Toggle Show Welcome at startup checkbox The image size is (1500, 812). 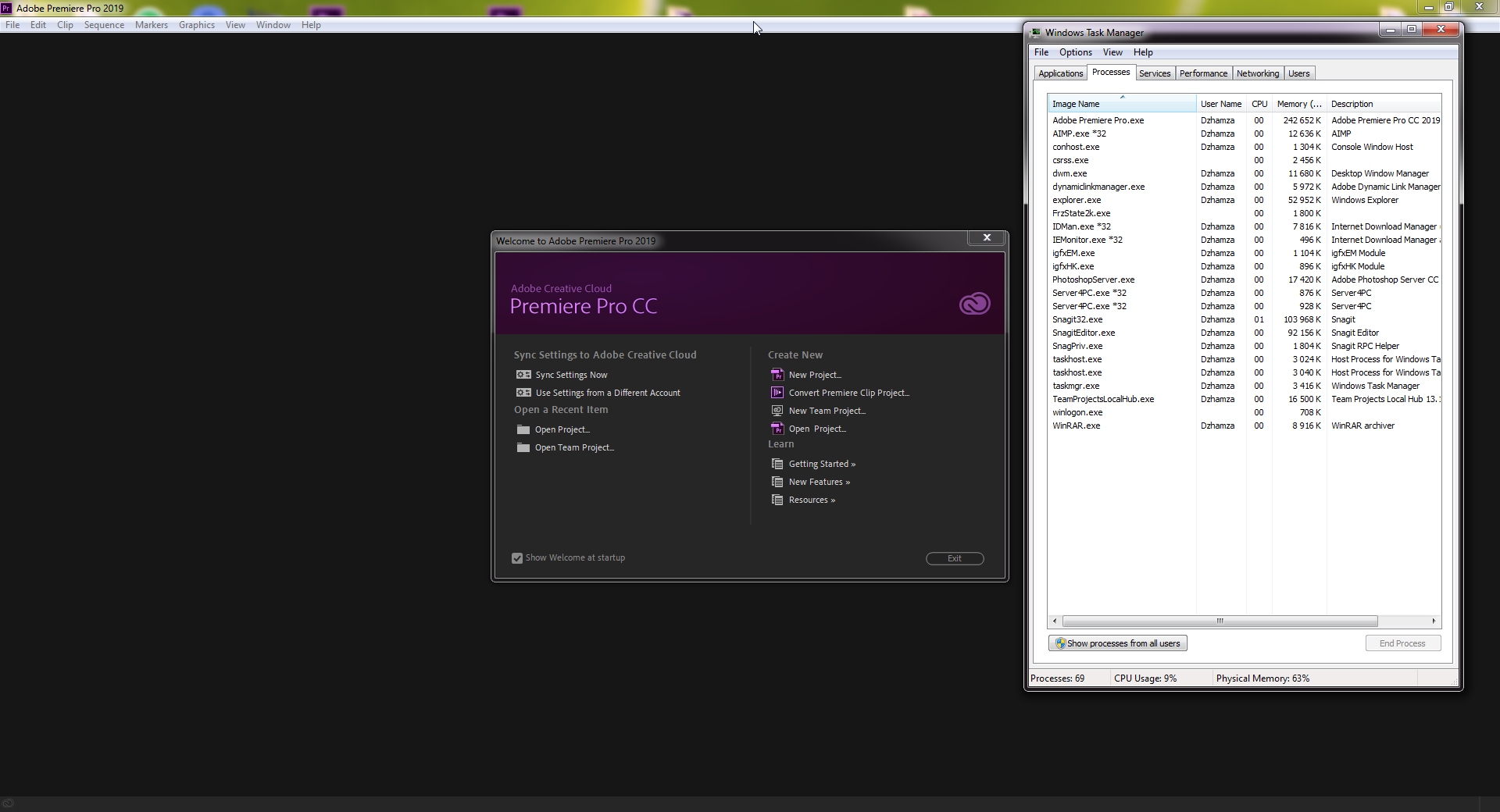[x=517, y=558]
